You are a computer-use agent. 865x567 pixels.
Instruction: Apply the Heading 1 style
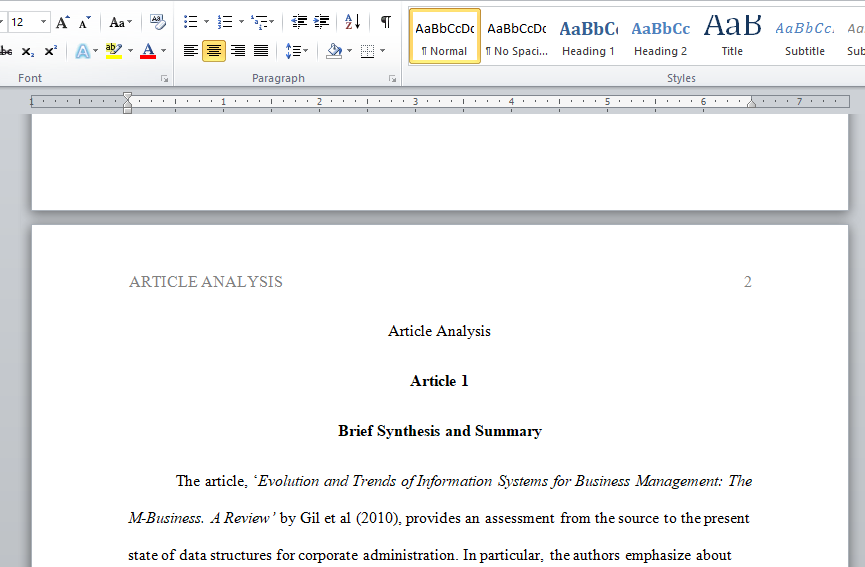click(589, 36)
